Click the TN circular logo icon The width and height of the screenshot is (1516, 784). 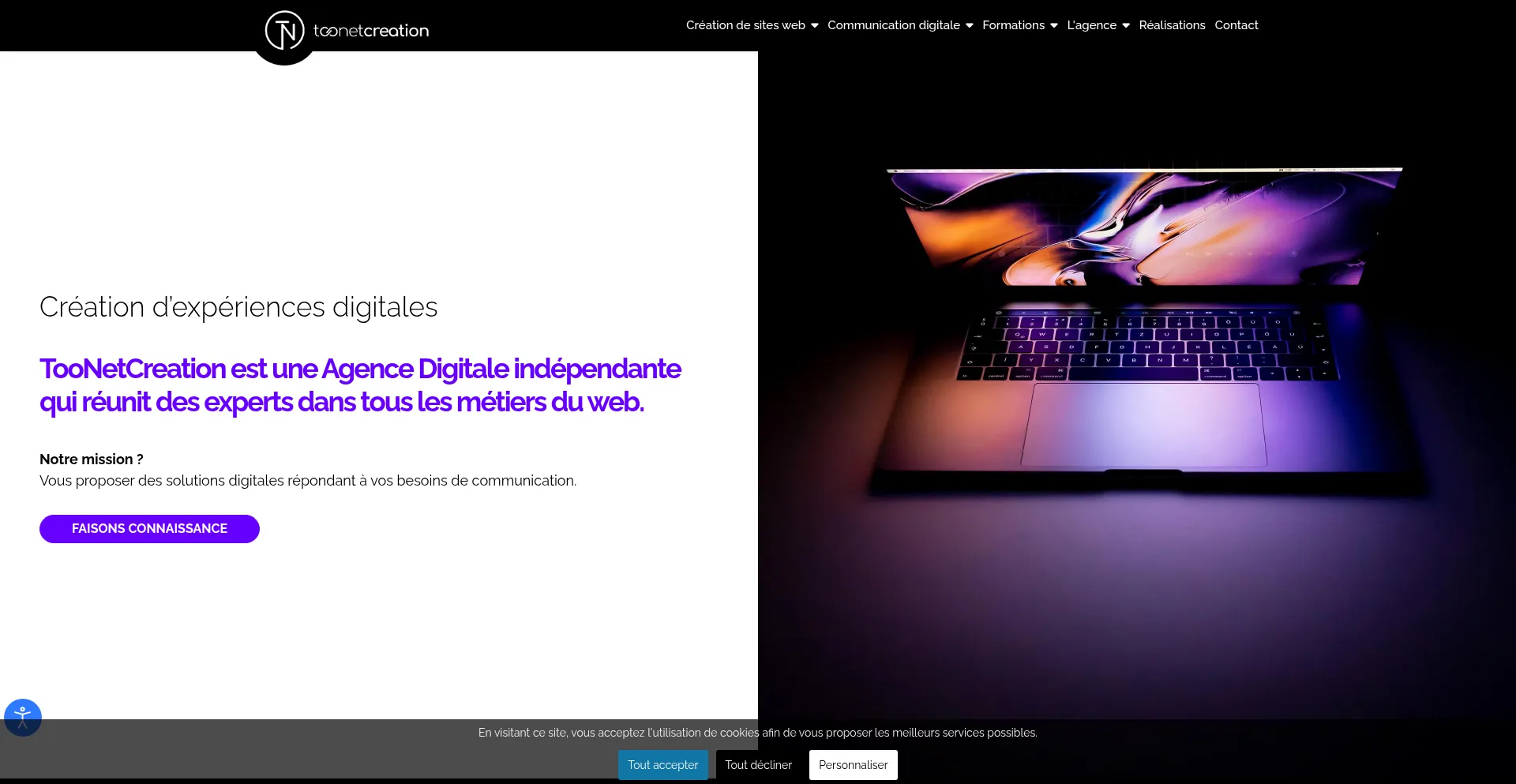(284, 31)
